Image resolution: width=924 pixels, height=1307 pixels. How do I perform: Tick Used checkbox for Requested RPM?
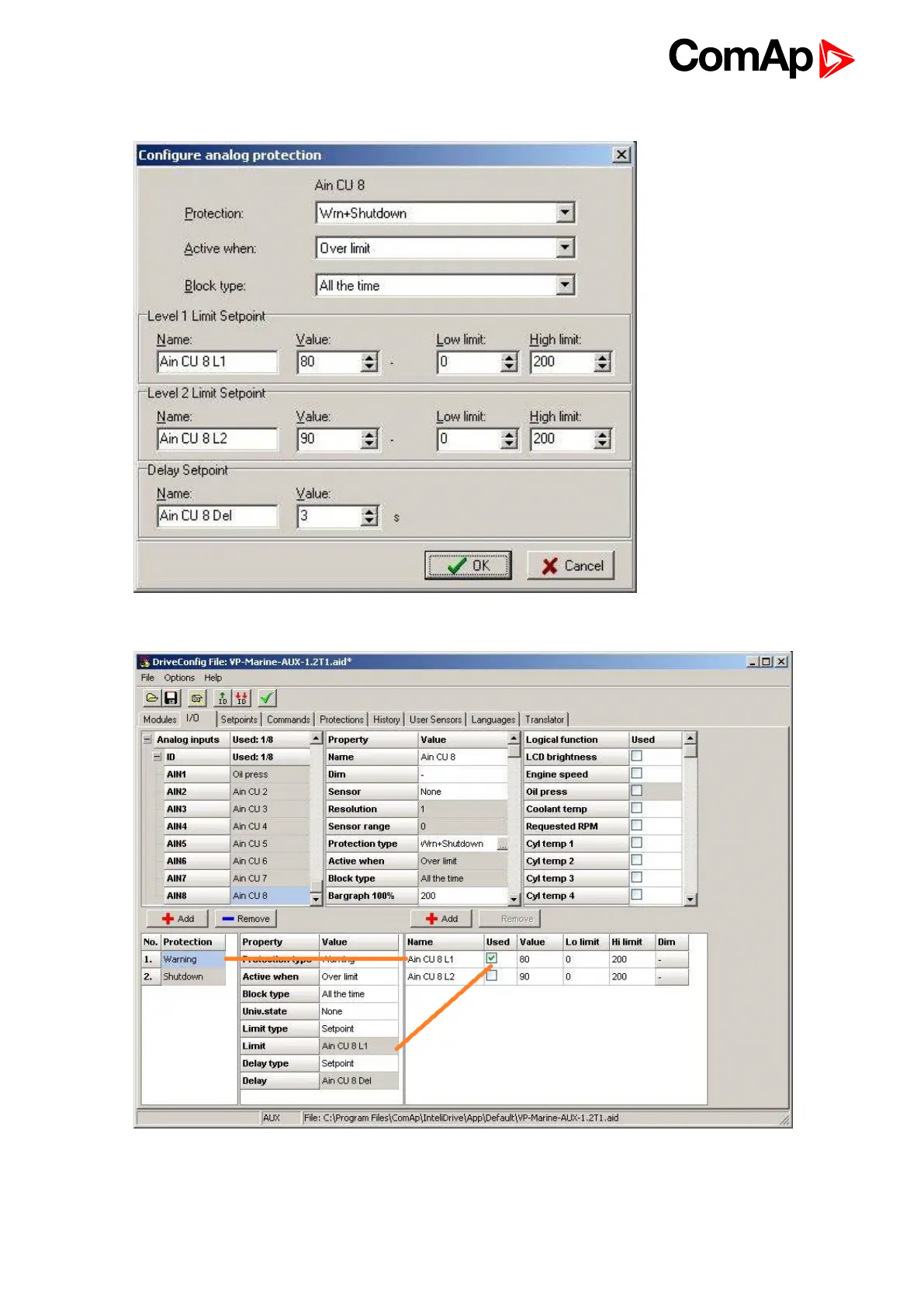pos(636,825)
